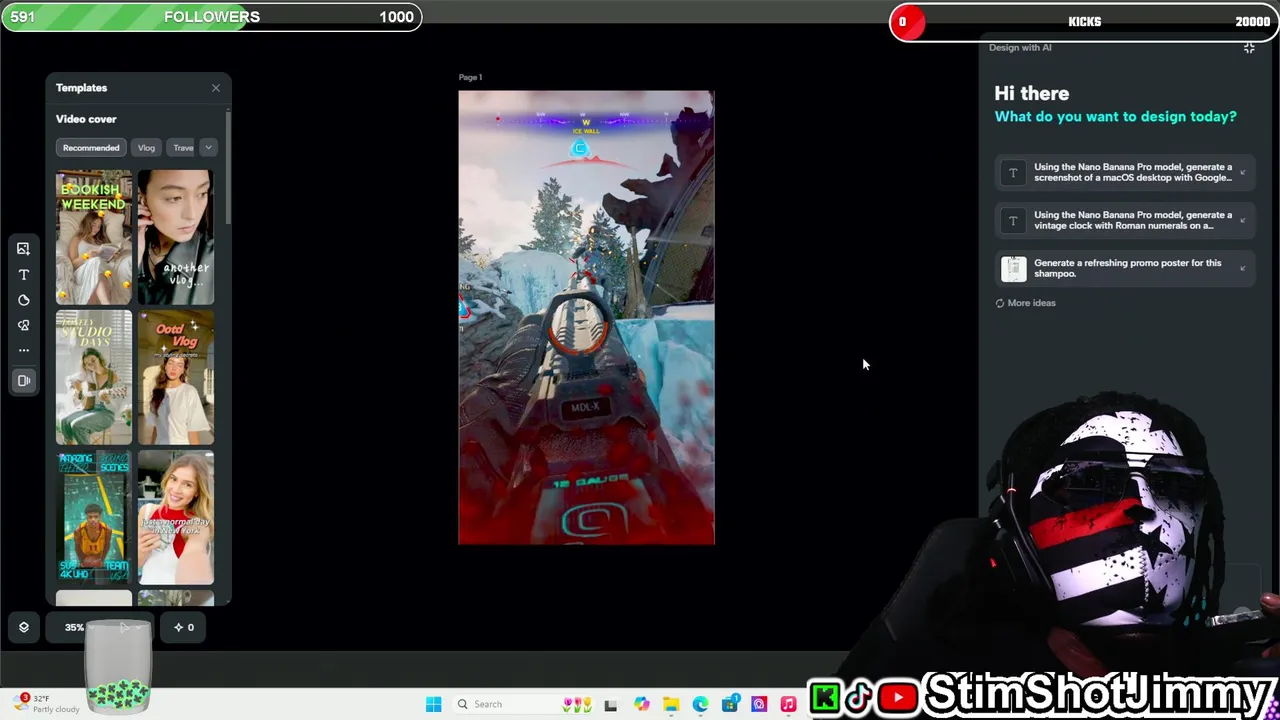Select the Page 1 canvas image

tap(586, 318)
